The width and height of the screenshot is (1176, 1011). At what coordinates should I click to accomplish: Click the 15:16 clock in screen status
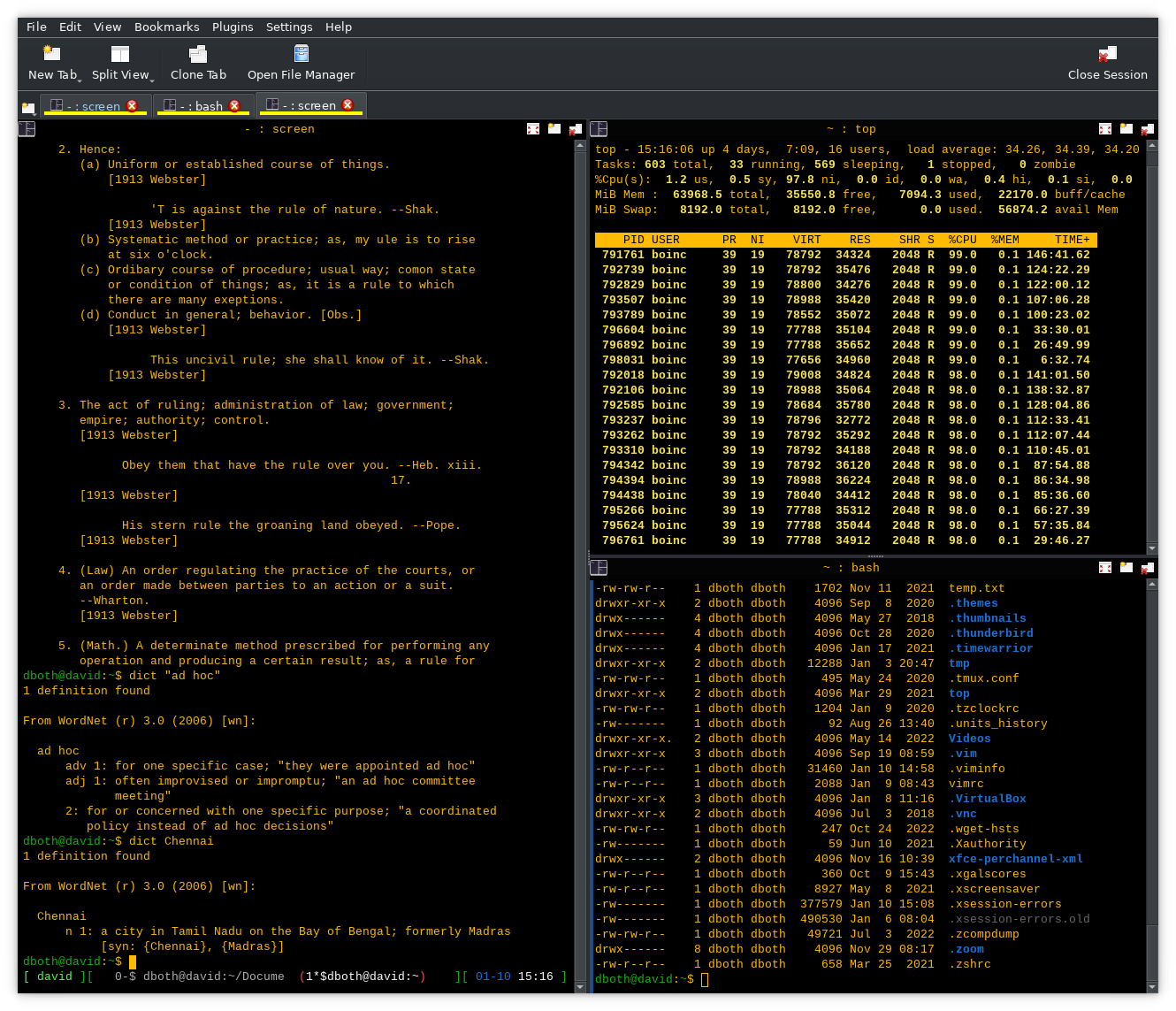coord(535,977)
